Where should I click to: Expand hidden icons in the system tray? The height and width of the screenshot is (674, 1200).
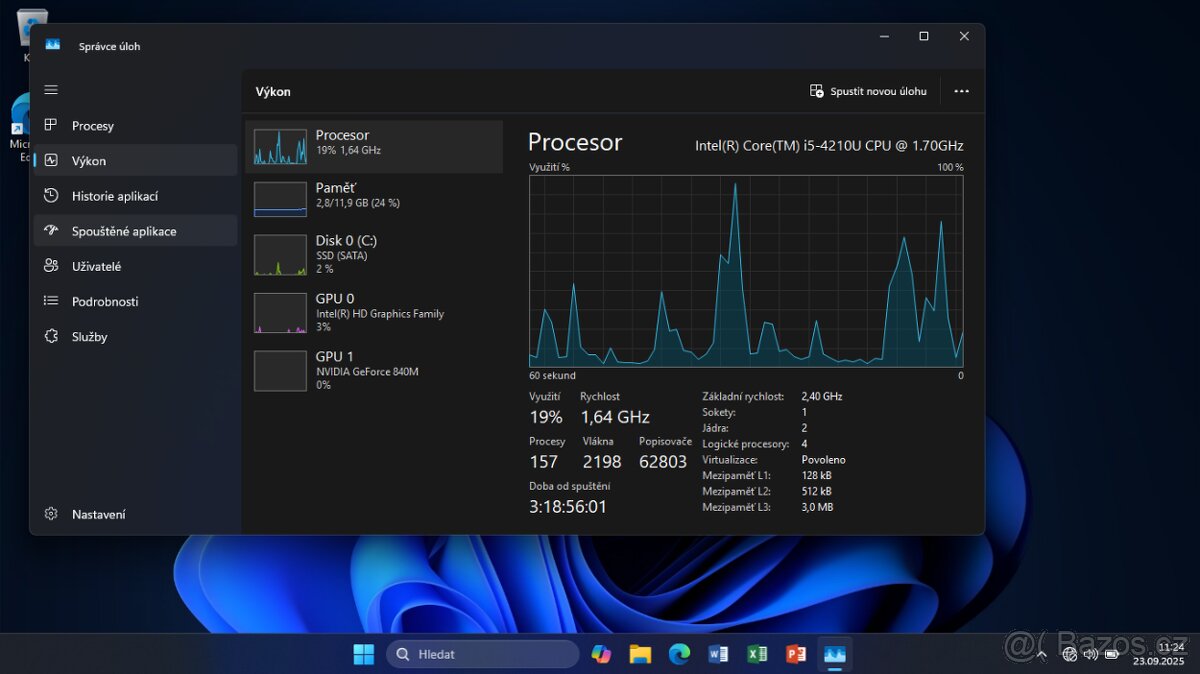[1042, 654]
